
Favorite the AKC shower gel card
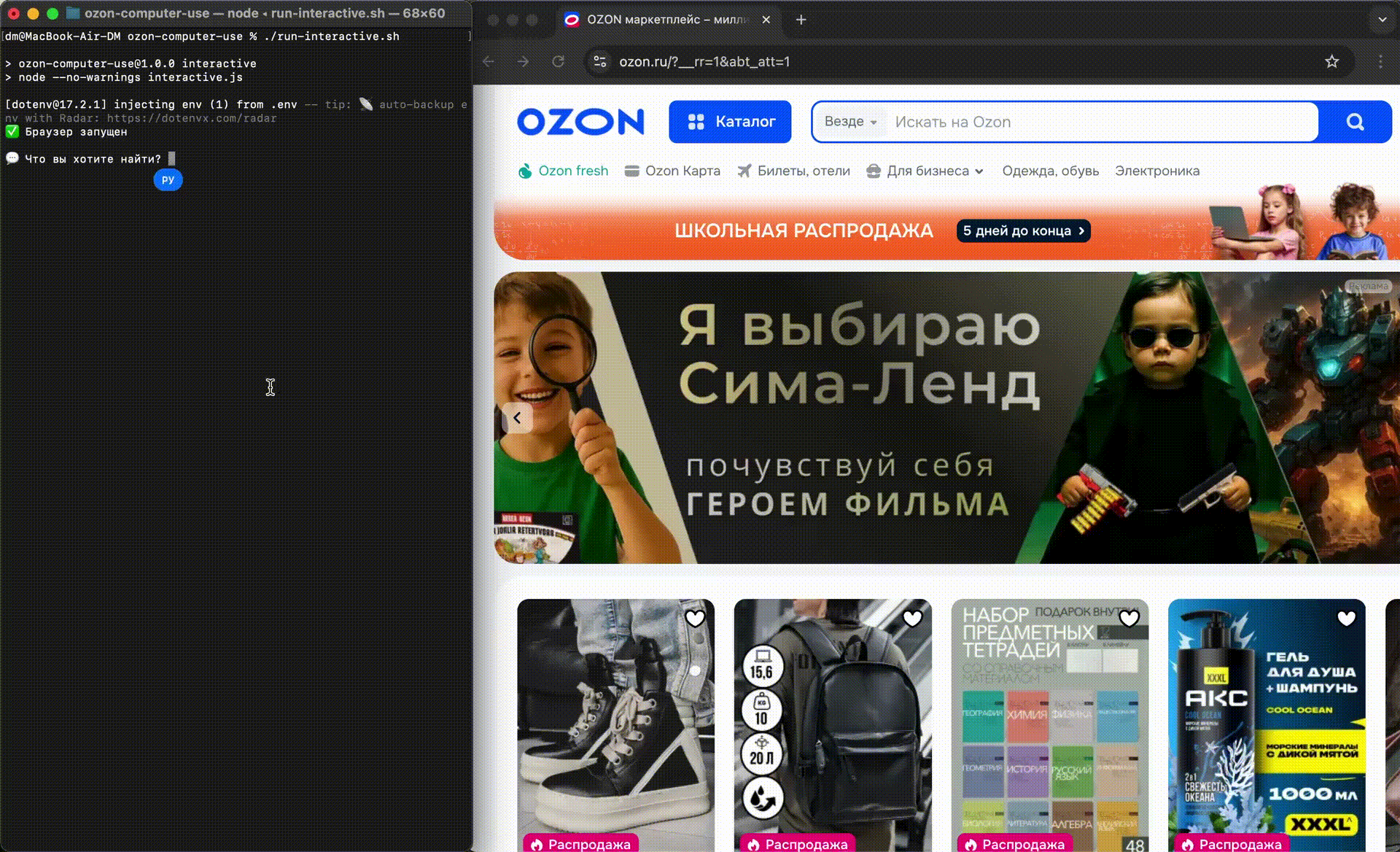[x=1345, y=618]
